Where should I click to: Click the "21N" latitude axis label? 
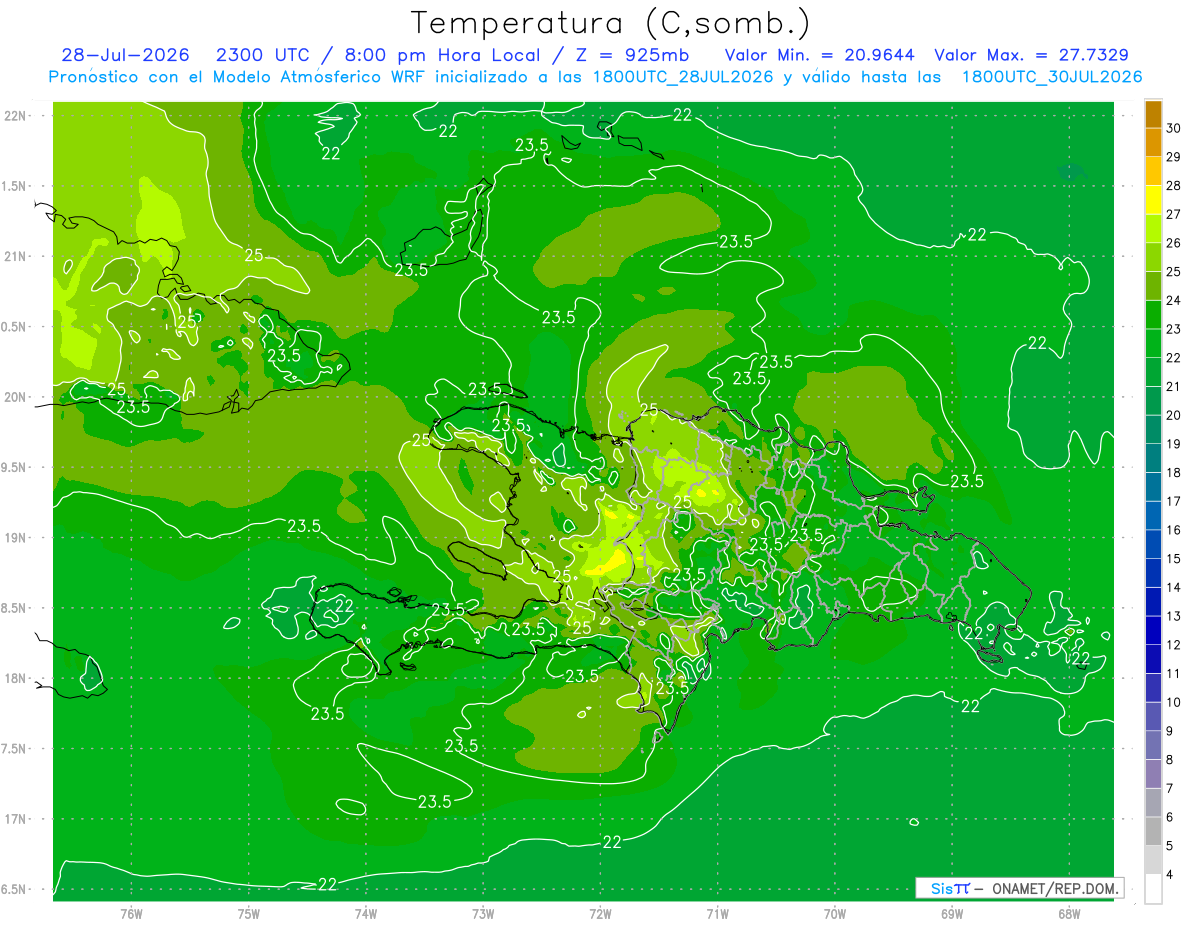[x=16, y=256]
